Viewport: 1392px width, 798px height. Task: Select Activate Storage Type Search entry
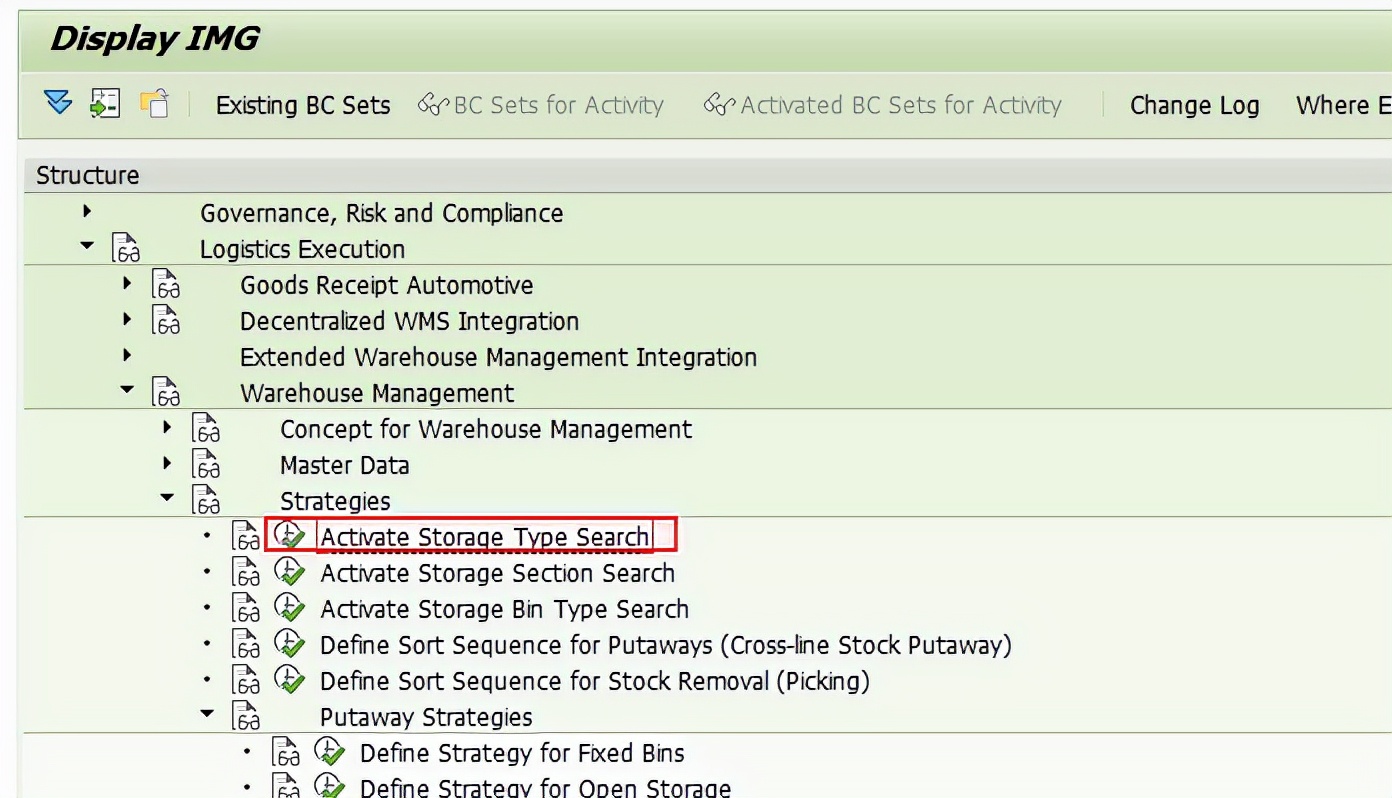[x=484, y=537]
